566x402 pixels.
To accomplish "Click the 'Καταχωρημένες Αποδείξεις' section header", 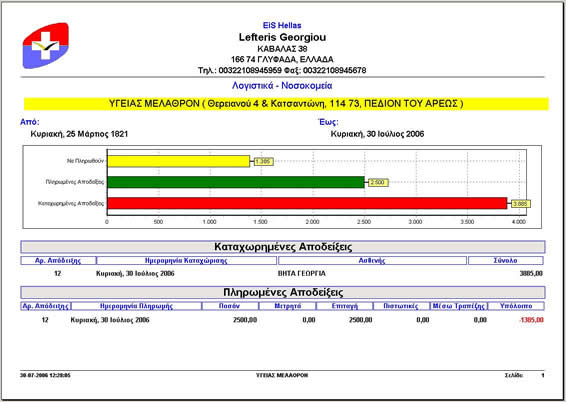I will pyautogui.click(x=283, y=247).
